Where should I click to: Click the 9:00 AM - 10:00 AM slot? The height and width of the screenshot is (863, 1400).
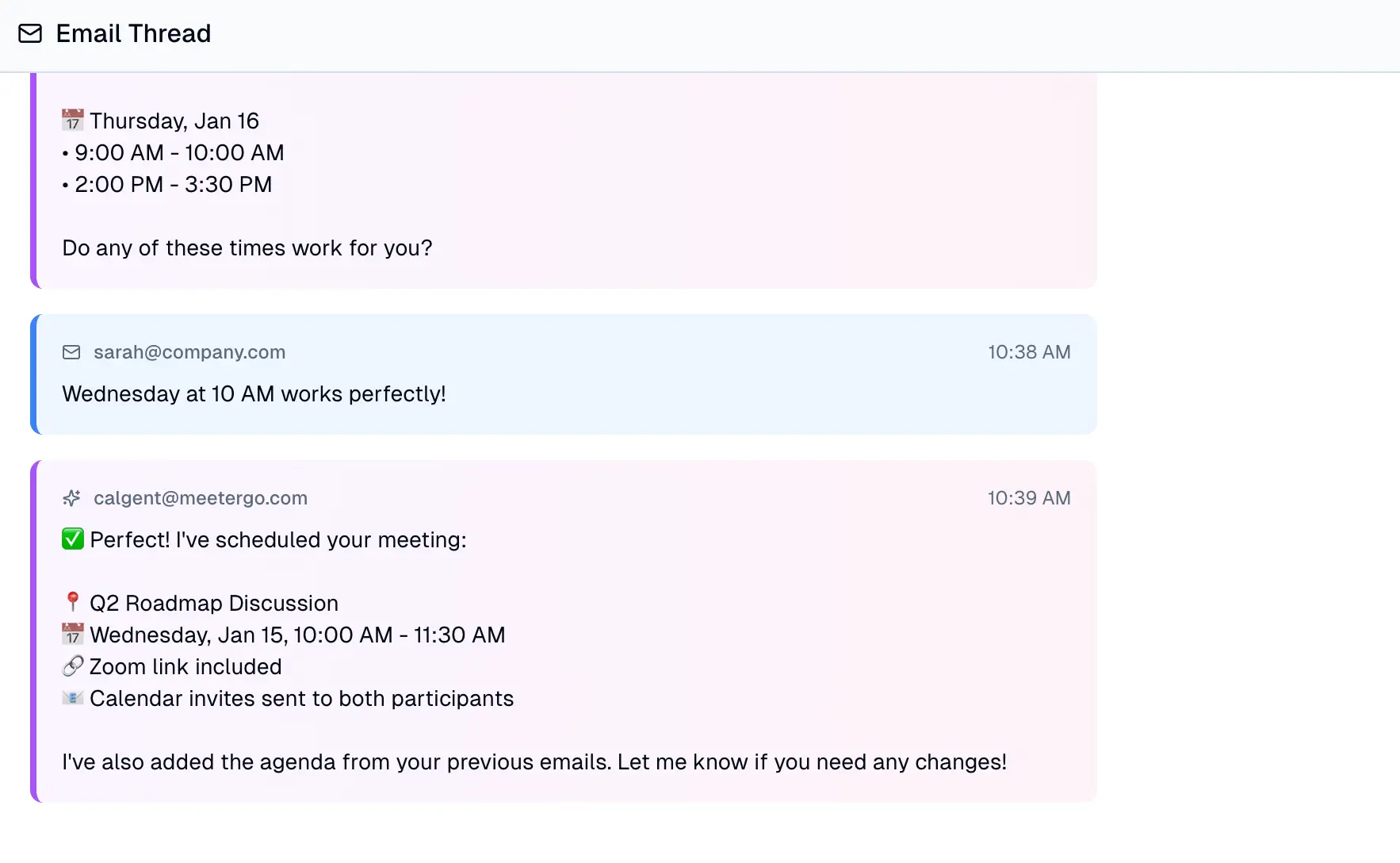pos(179,152)
